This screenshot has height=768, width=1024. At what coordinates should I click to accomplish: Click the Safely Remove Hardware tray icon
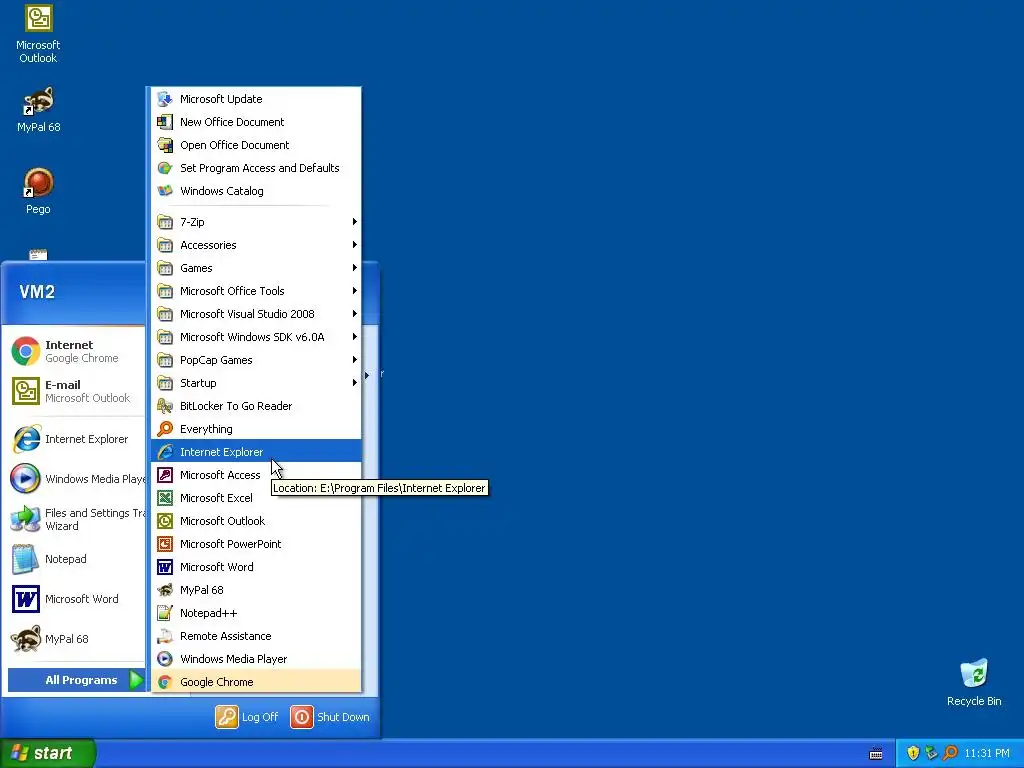tap(931, 753)
